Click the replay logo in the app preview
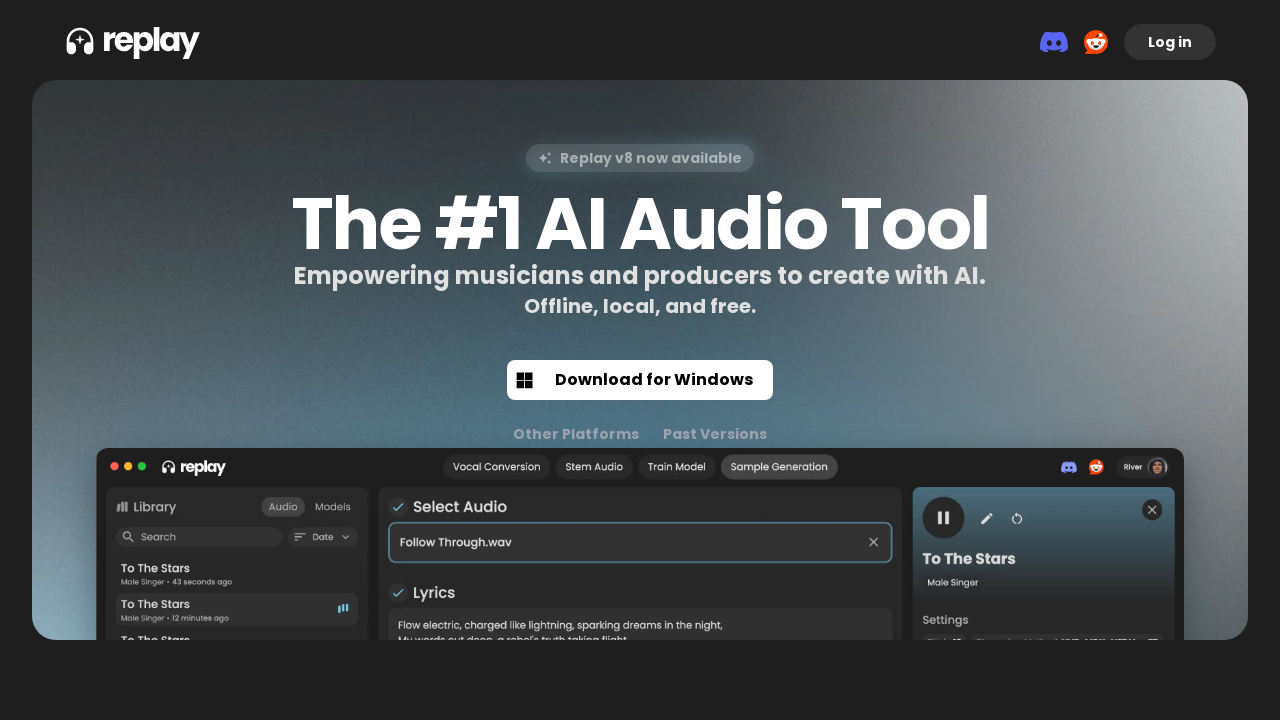This screenshot has width=1280, height=720. (194, 467)
